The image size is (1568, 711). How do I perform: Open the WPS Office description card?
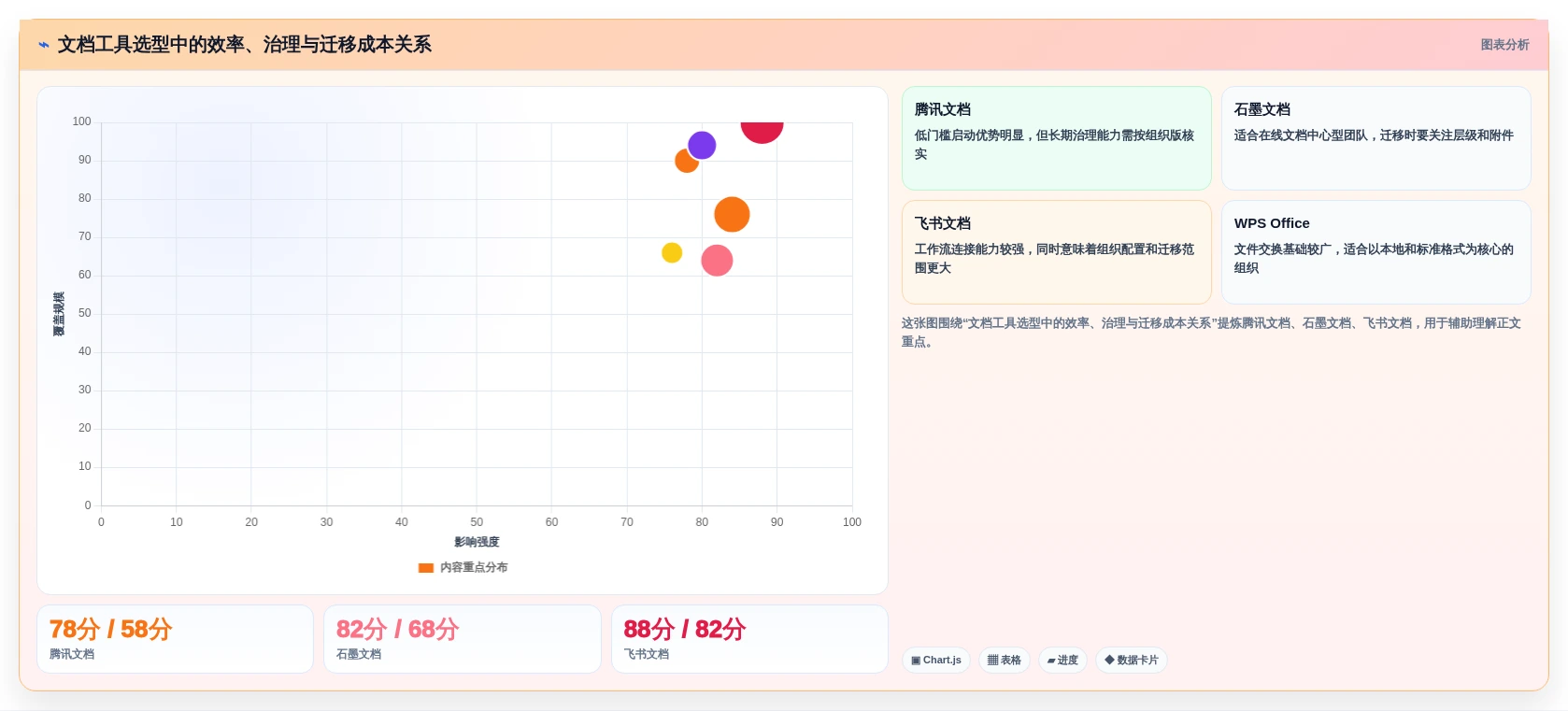click(x=1376, y=252)
